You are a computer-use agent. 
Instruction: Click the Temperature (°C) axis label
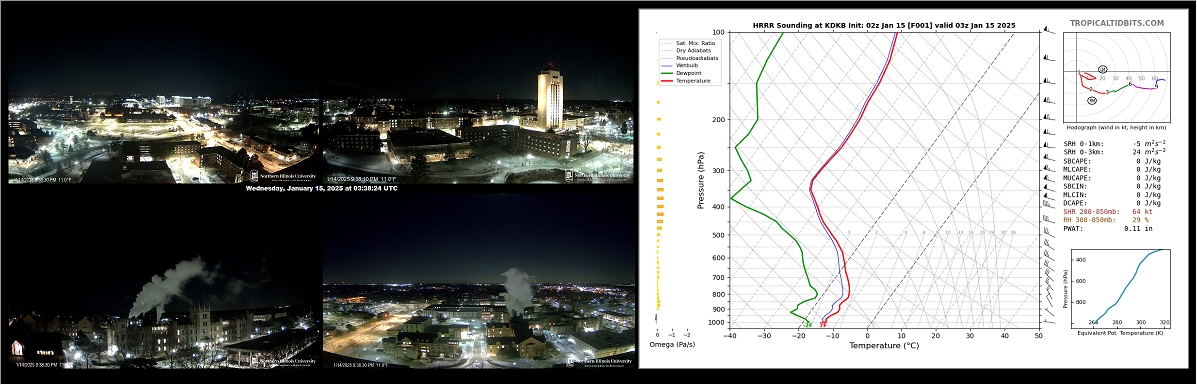point(884,346)
